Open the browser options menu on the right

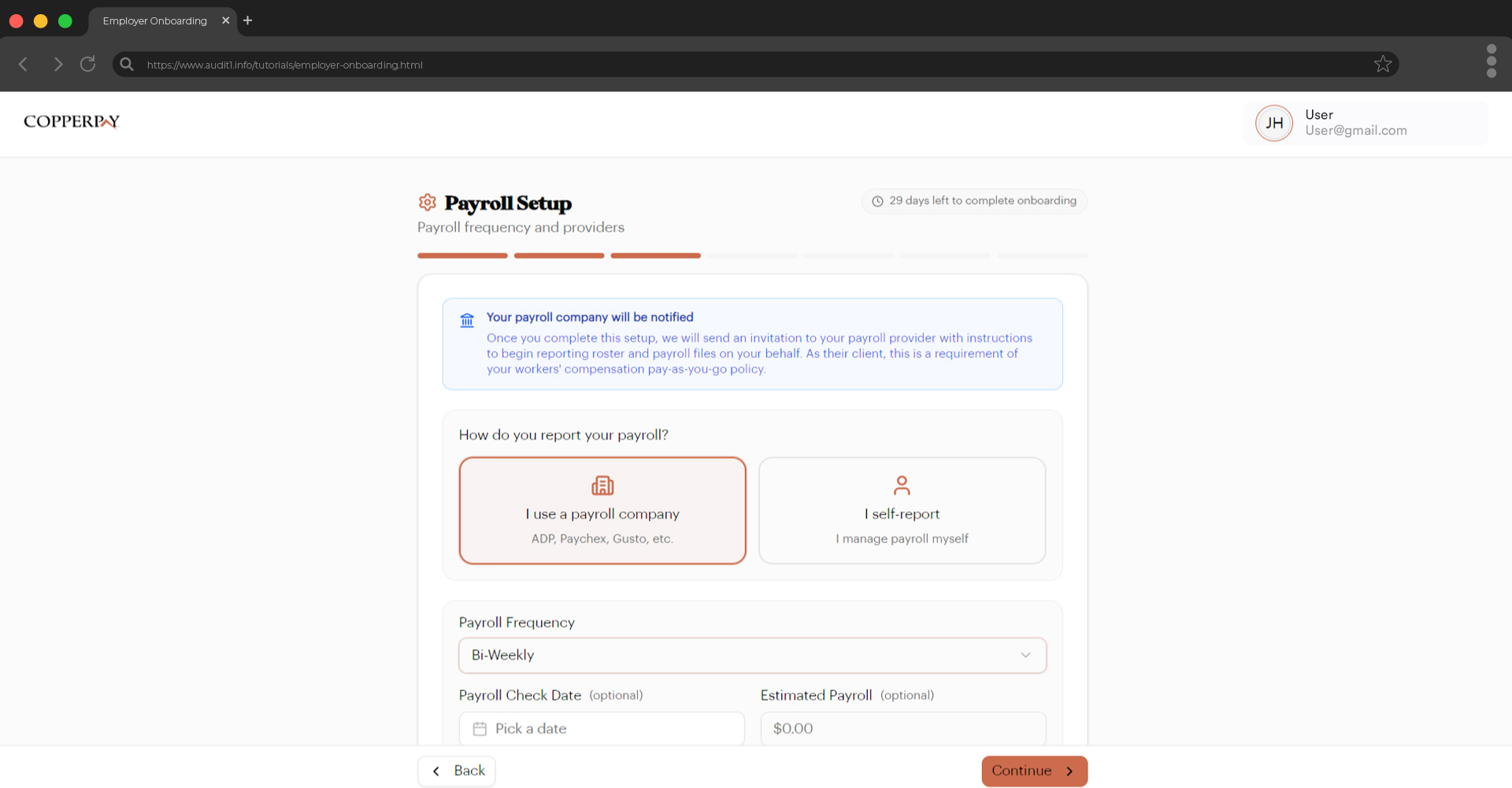click(x=1492, y=61)
